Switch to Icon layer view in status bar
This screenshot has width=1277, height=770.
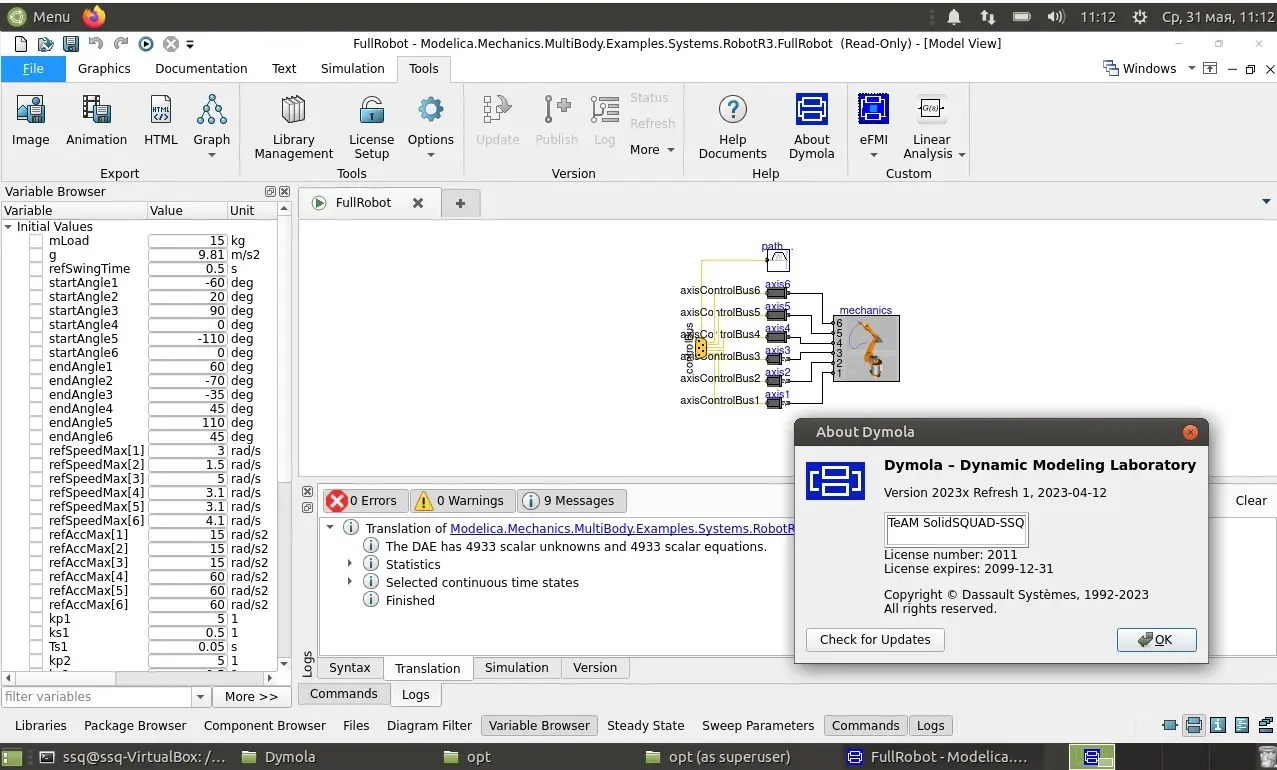click(x=1169, y=726)
